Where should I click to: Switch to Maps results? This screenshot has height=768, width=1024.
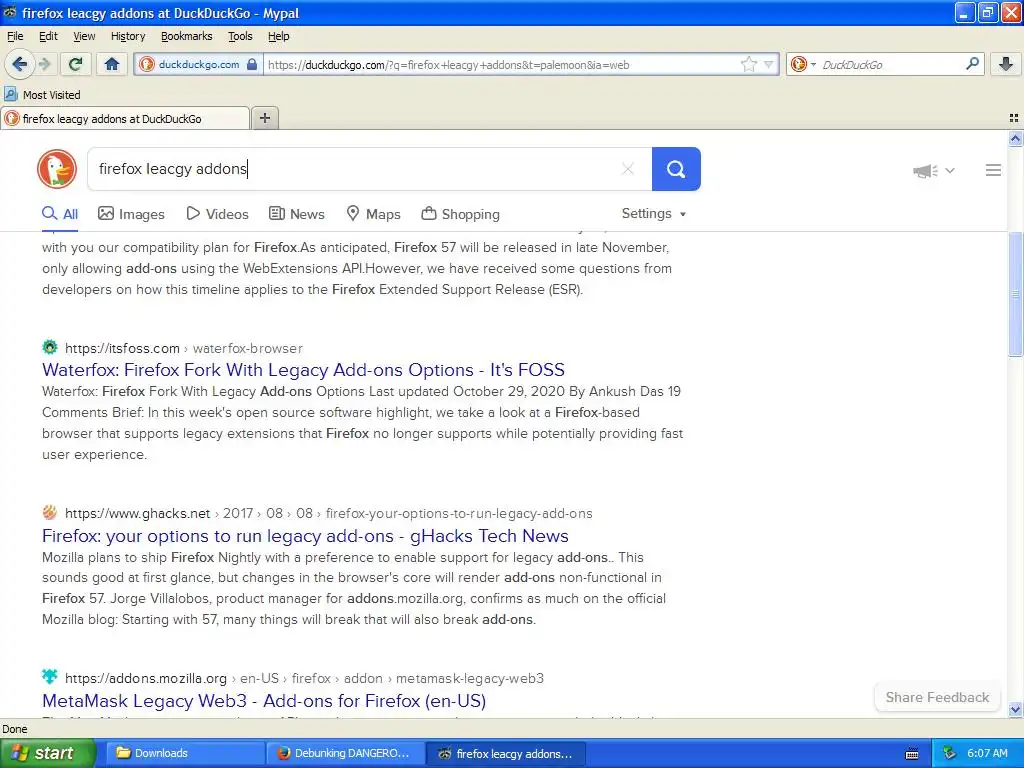pyautogui.click(x=373, y=214)
